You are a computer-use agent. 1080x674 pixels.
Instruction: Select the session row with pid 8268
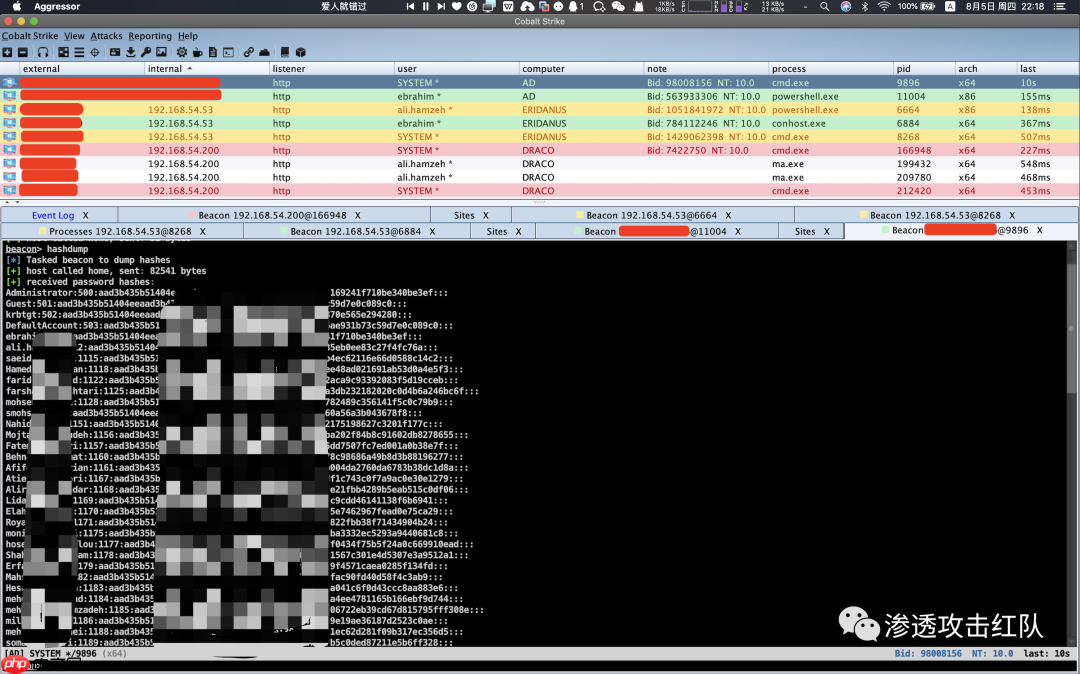[x=540, y=136]
